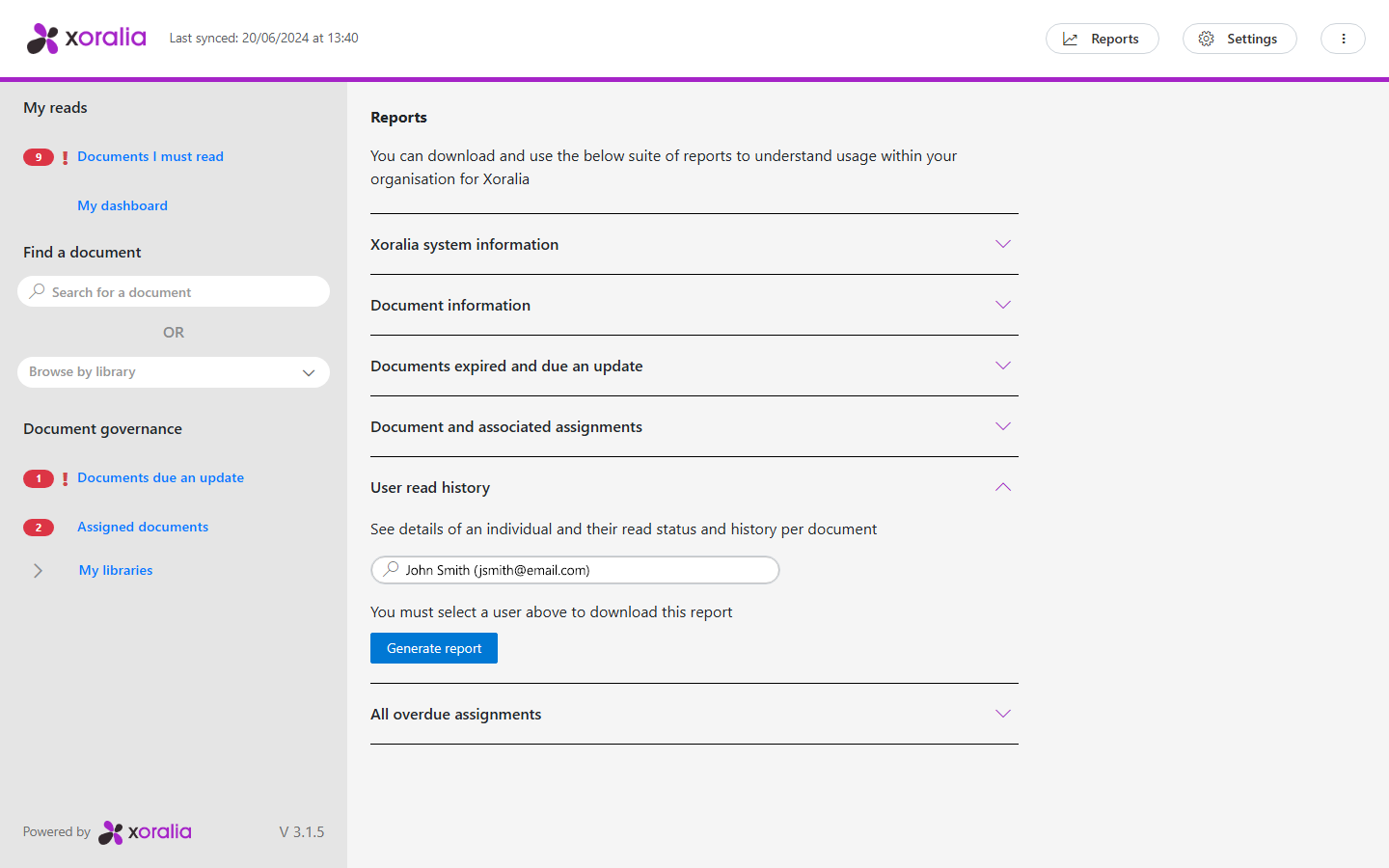
Task: Expand Document information section
Action: (x=694, y=305)
